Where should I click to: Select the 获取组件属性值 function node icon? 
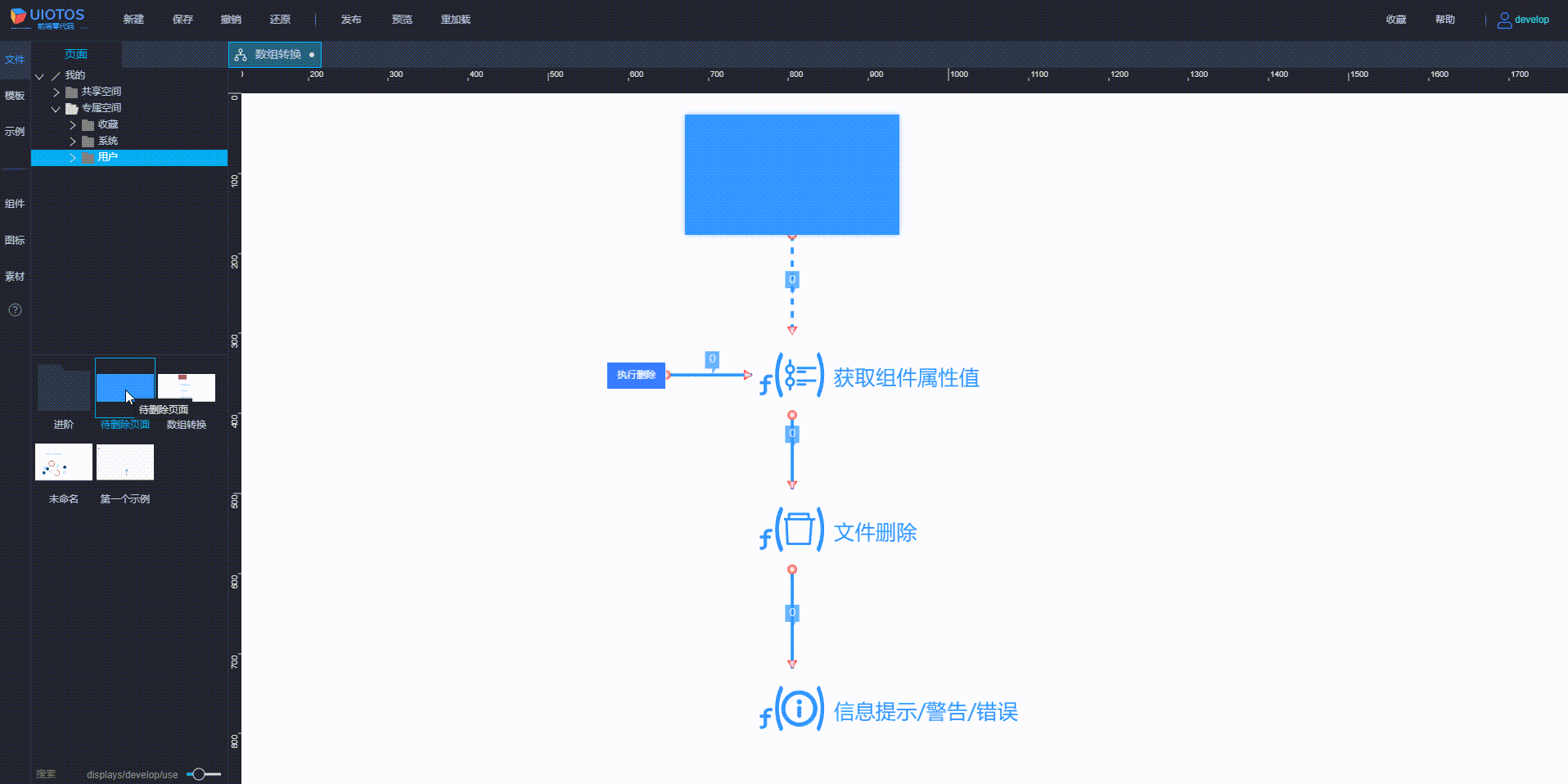coord(791,378)
